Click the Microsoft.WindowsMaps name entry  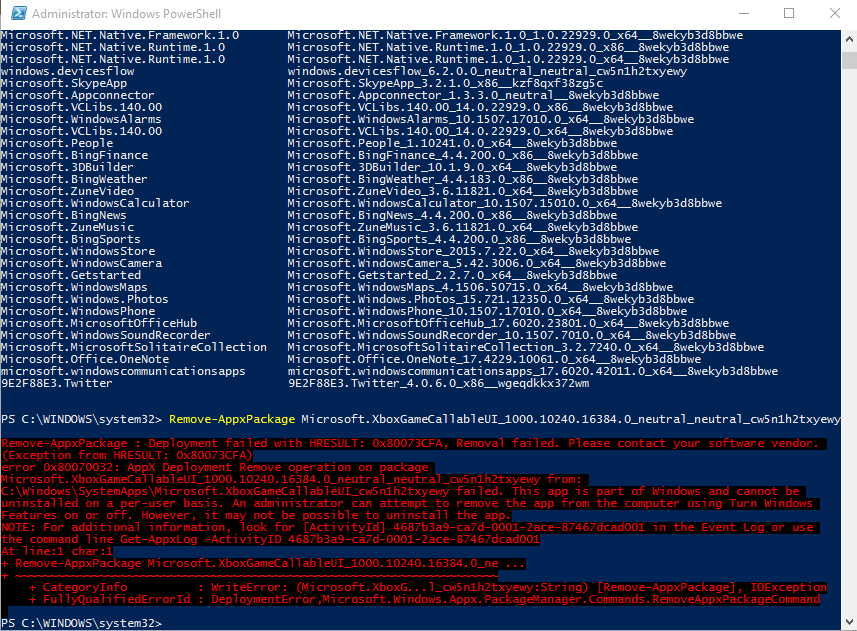click(x=74, y=287)
